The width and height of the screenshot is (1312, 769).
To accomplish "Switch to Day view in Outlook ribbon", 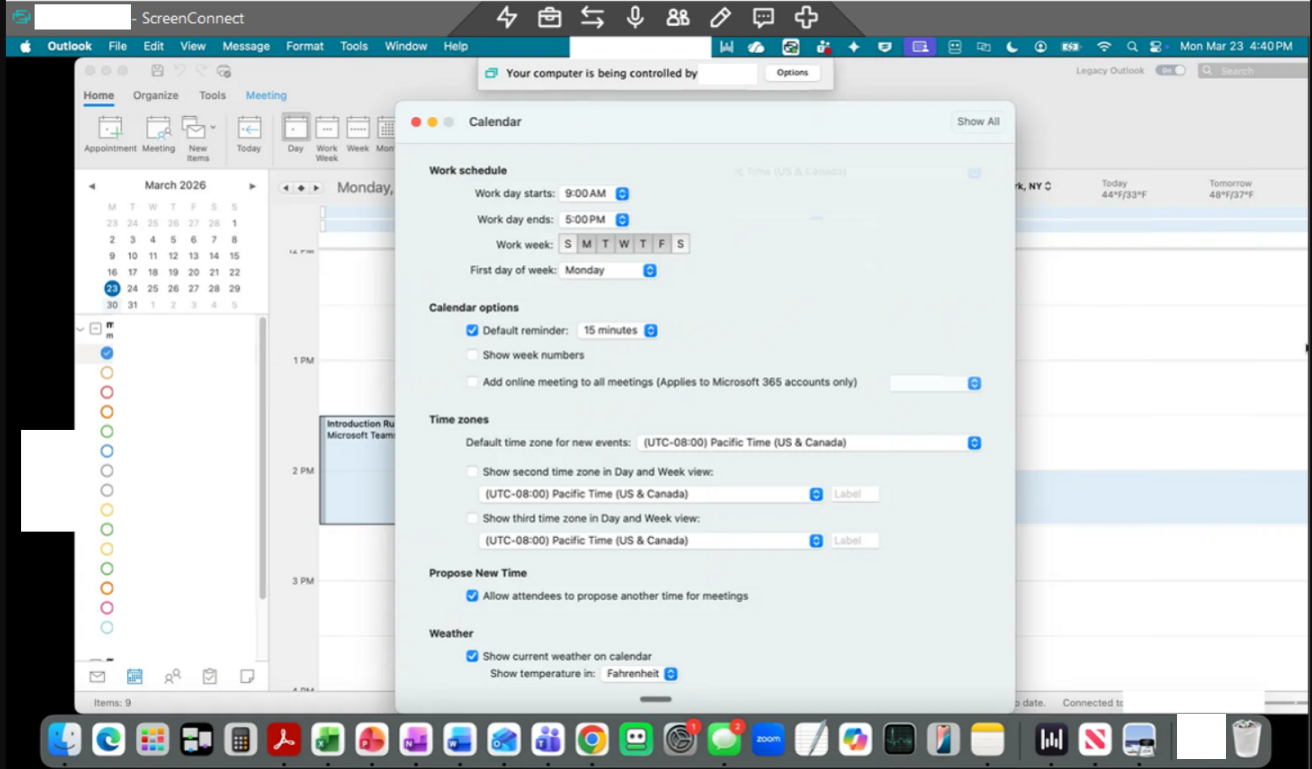I will click(296, 134).
